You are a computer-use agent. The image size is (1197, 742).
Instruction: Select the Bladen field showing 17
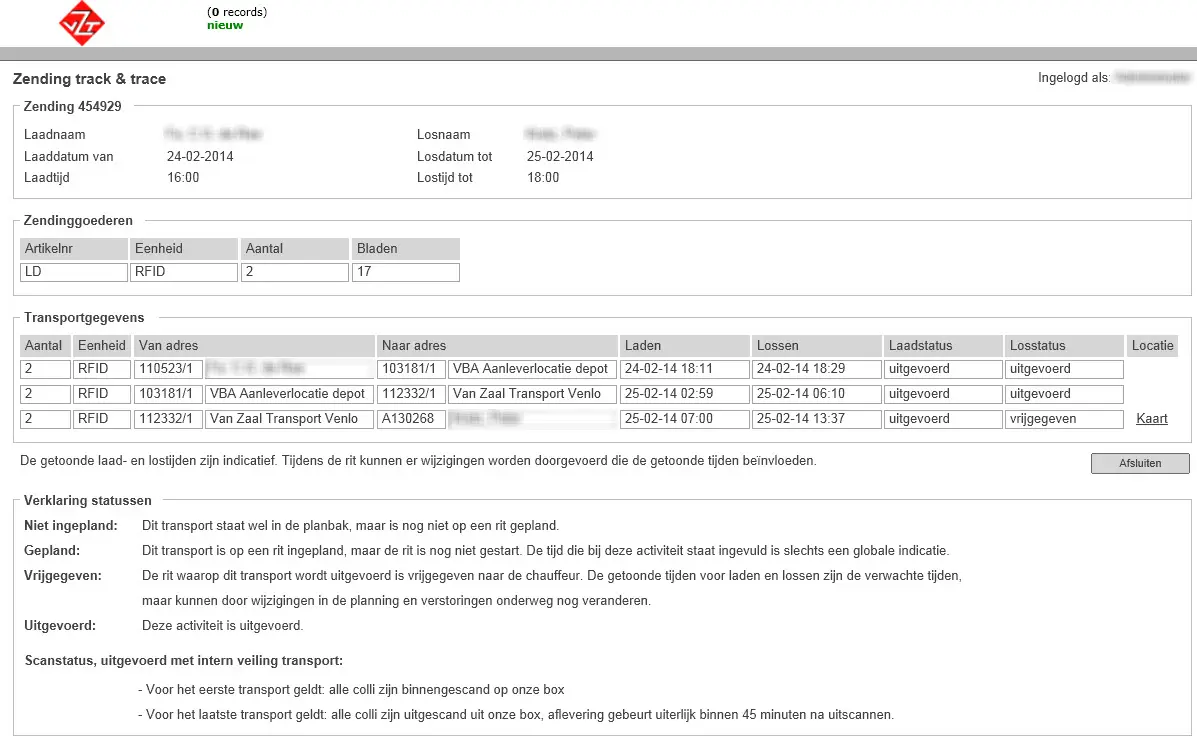point(405,272)
